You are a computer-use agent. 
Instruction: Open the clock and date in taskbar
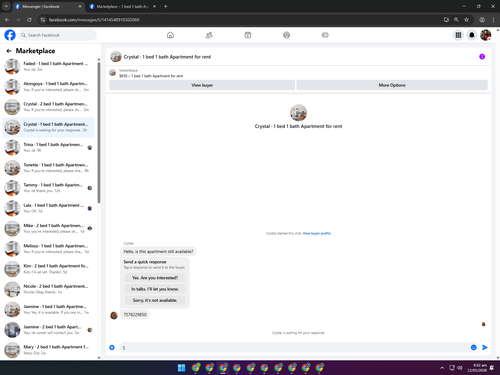coord(477,368)
